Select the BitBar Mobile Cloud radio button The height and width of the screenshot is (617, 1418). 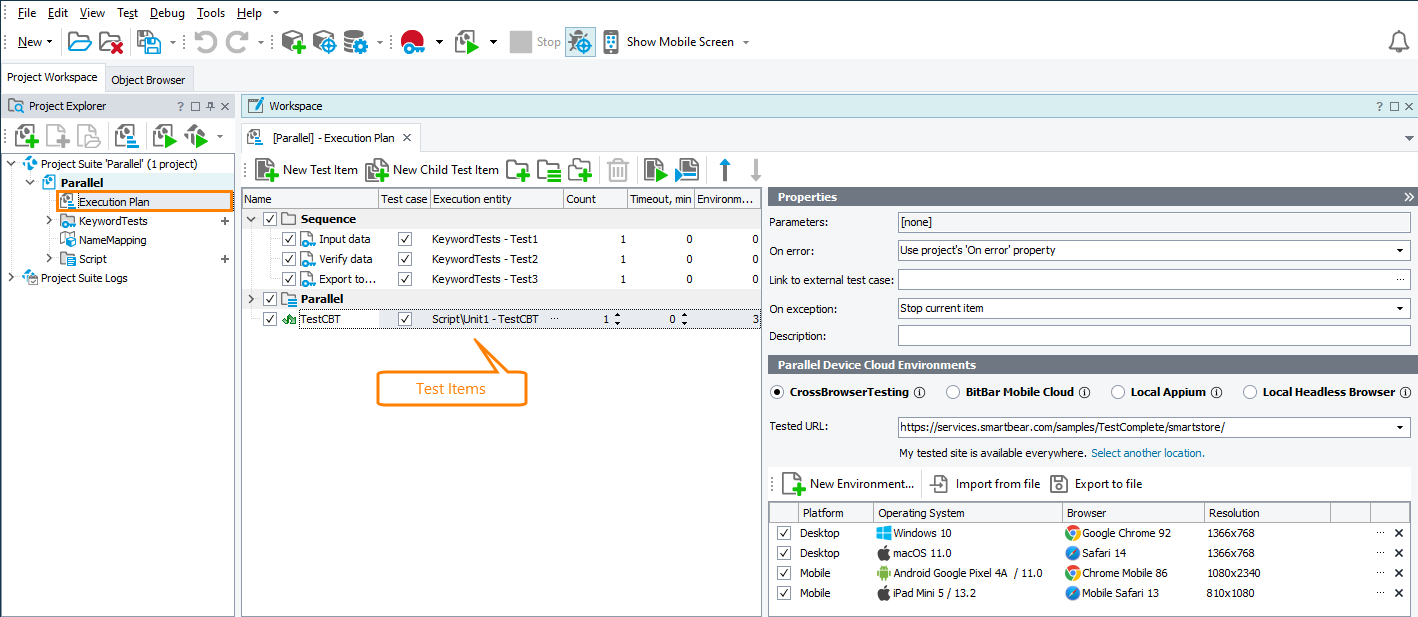coord(954,392)
